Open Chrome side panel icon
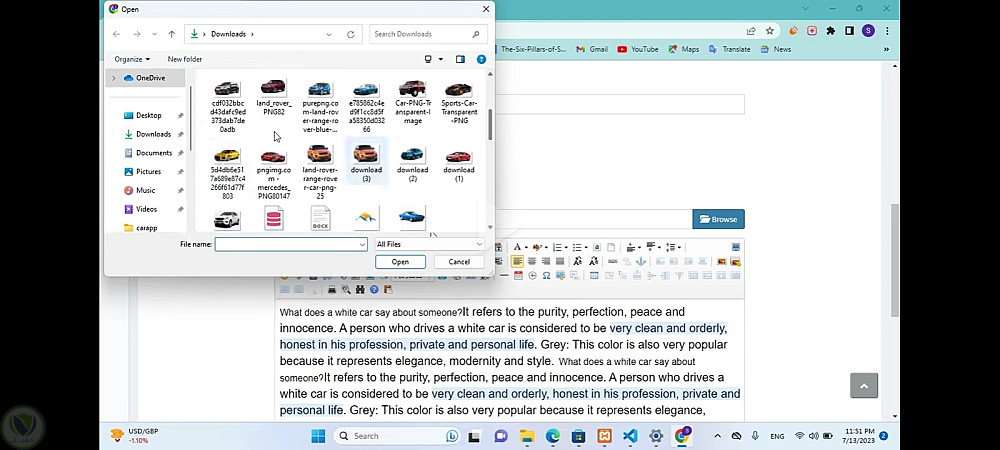This screenshot has width=1000, height=450. point(849,31)
